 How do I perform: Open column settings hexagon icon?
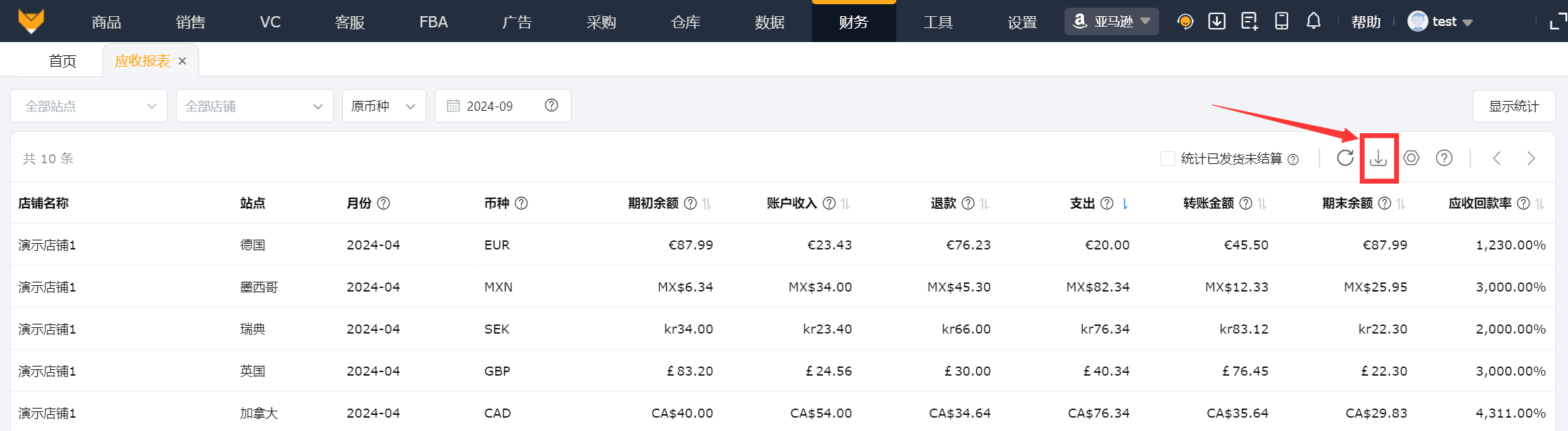[1412, 158]
